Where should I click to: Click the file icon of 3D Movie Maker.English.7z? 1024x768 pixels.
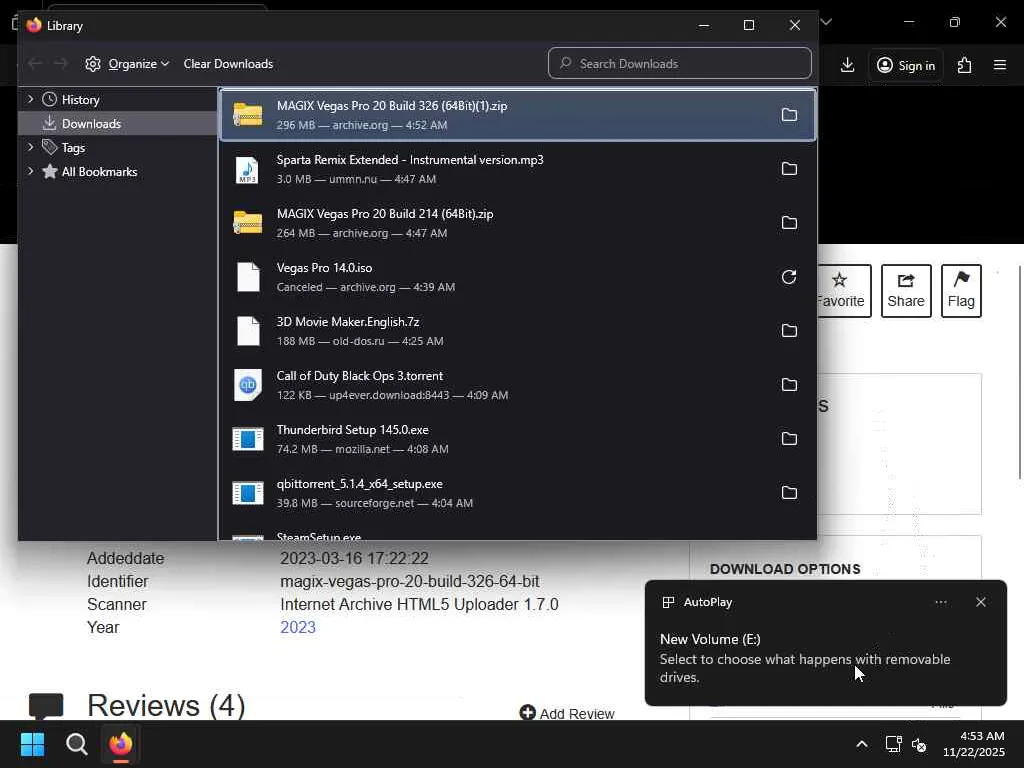(248, 331)
